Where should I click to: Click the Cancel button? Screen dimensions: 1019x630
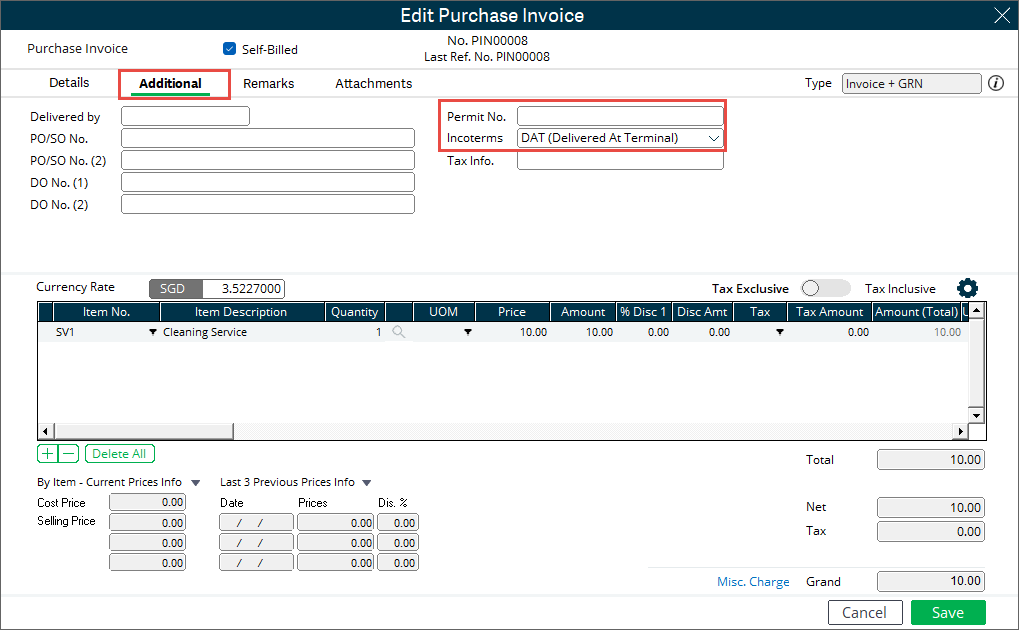[x=865, y=612]
